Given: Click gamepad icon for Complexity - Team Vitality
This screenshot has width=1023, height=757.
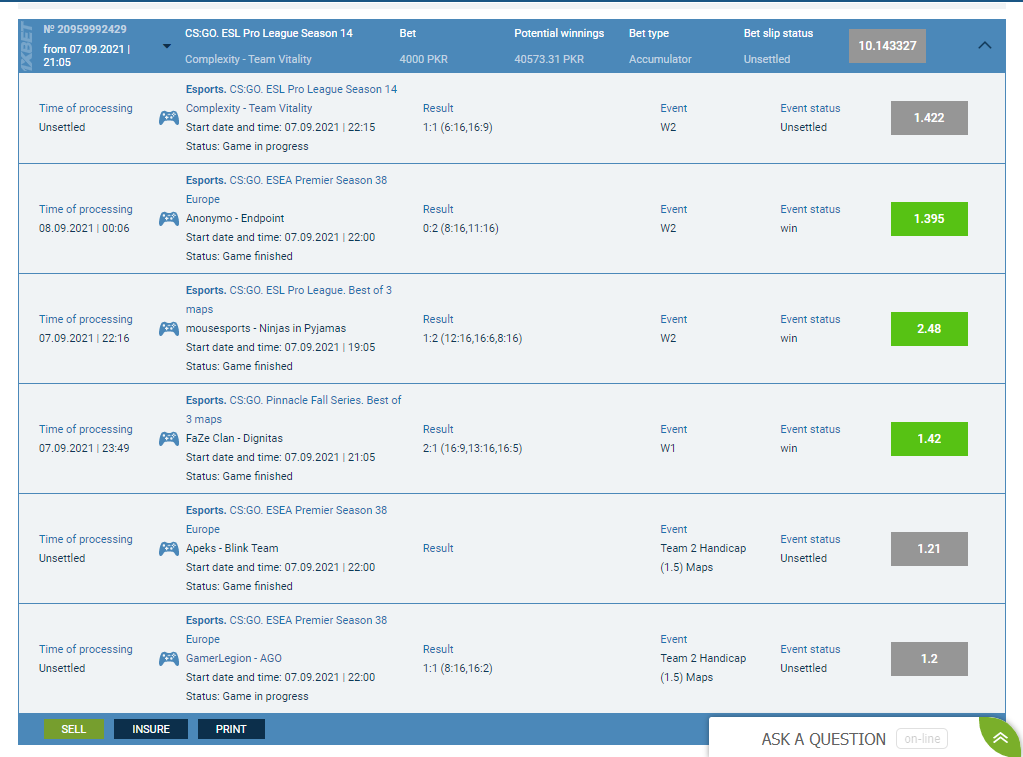Looking at the screenshot, I should (x=169, y=117).
